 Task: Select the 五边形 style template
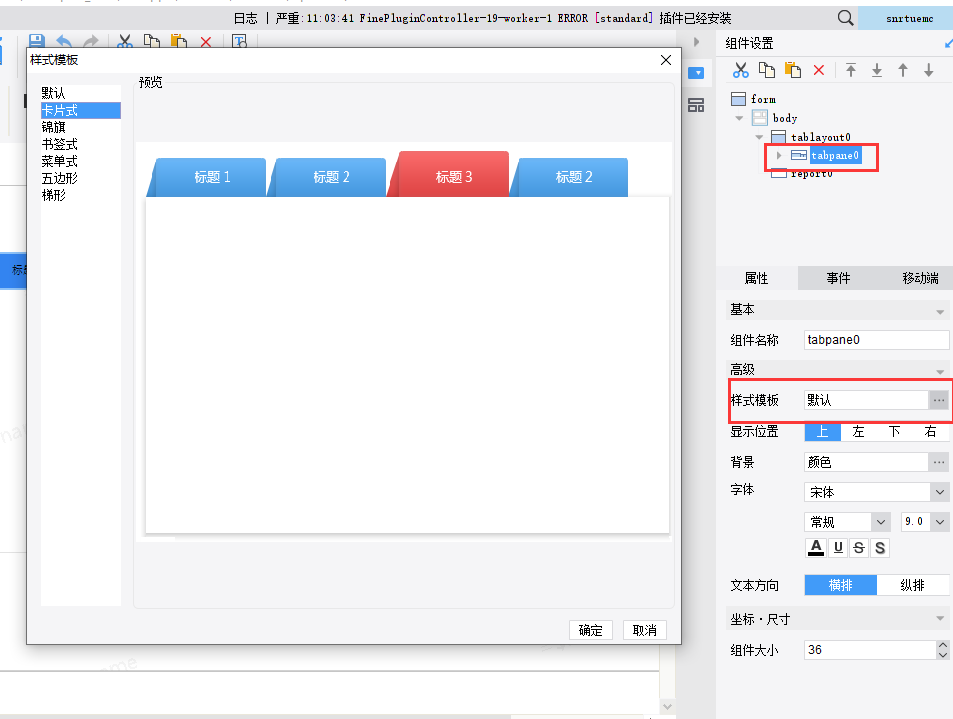point(81,178)
